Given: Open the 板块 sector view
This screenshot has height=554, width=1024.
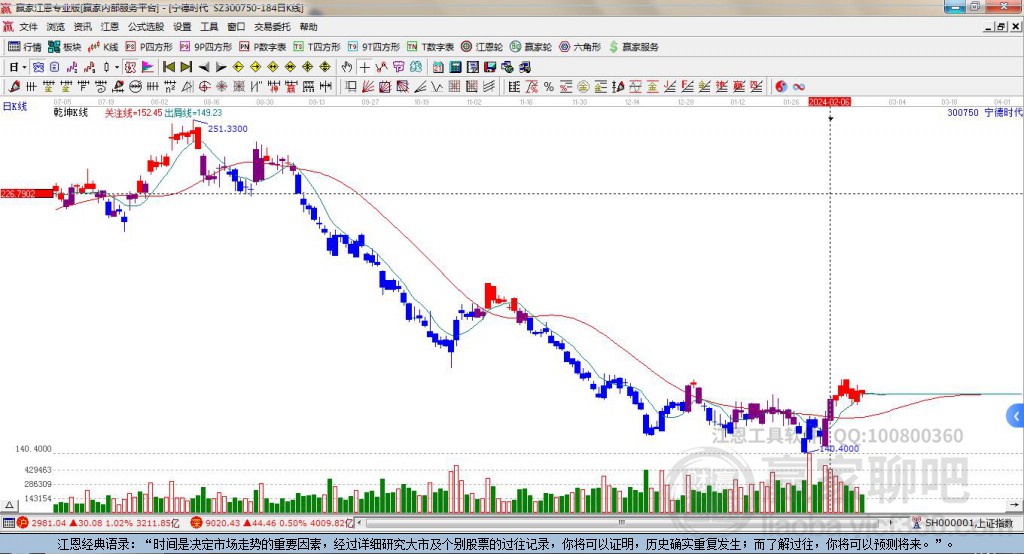Looking at the screenshot, I should (64, 47).
